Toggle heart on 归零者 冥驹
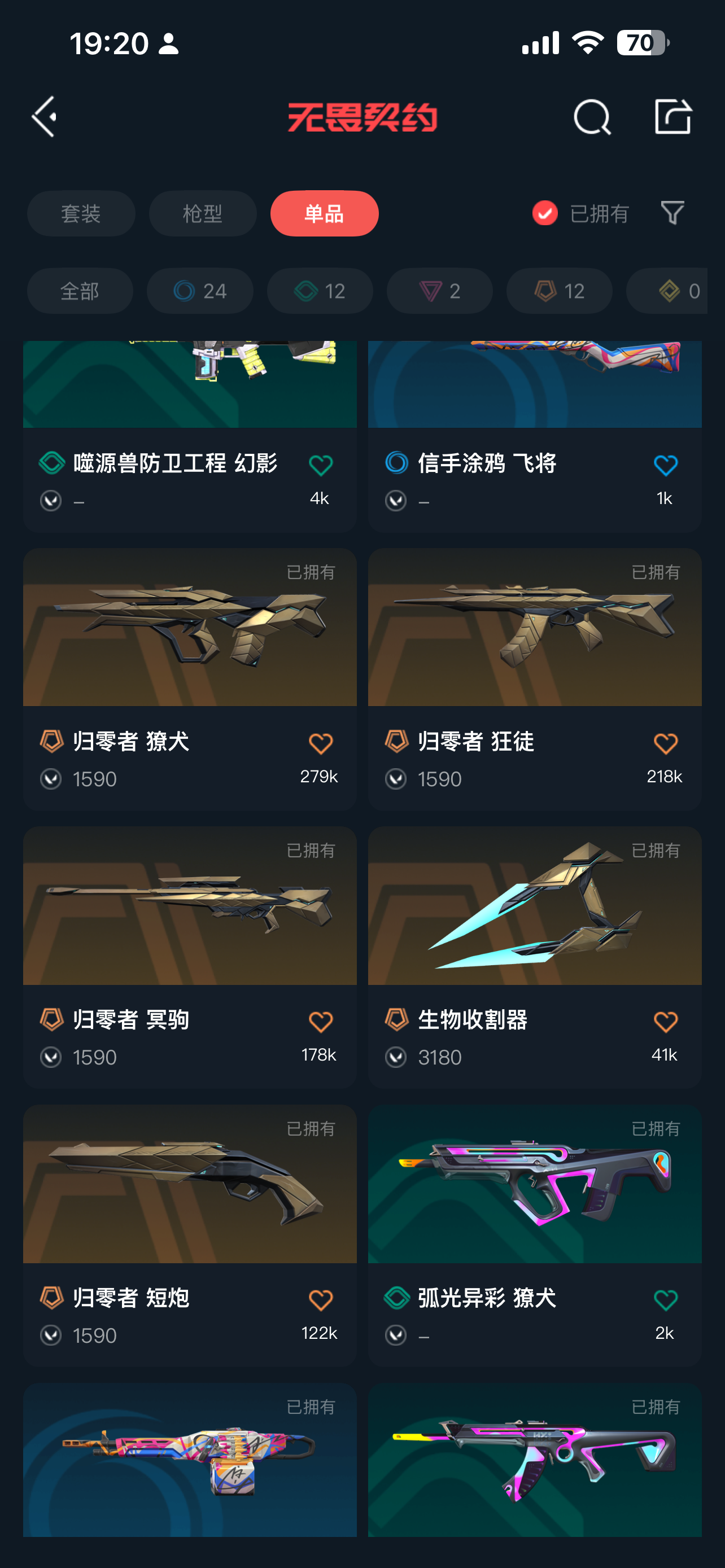725x1568 pixels. pos(320,1022)
